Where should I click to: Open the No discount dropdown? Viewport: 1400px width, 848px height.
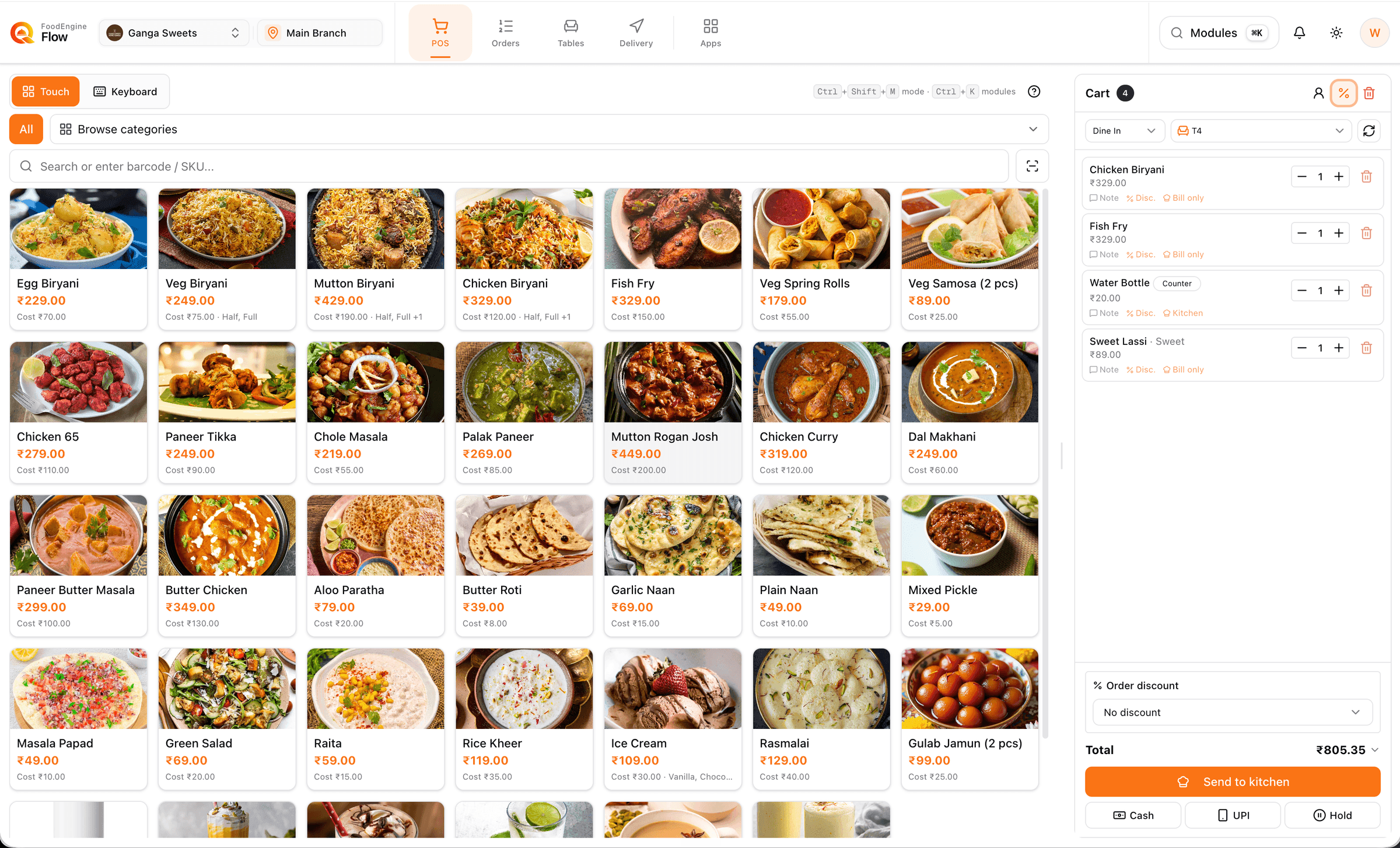point(1232,713)
